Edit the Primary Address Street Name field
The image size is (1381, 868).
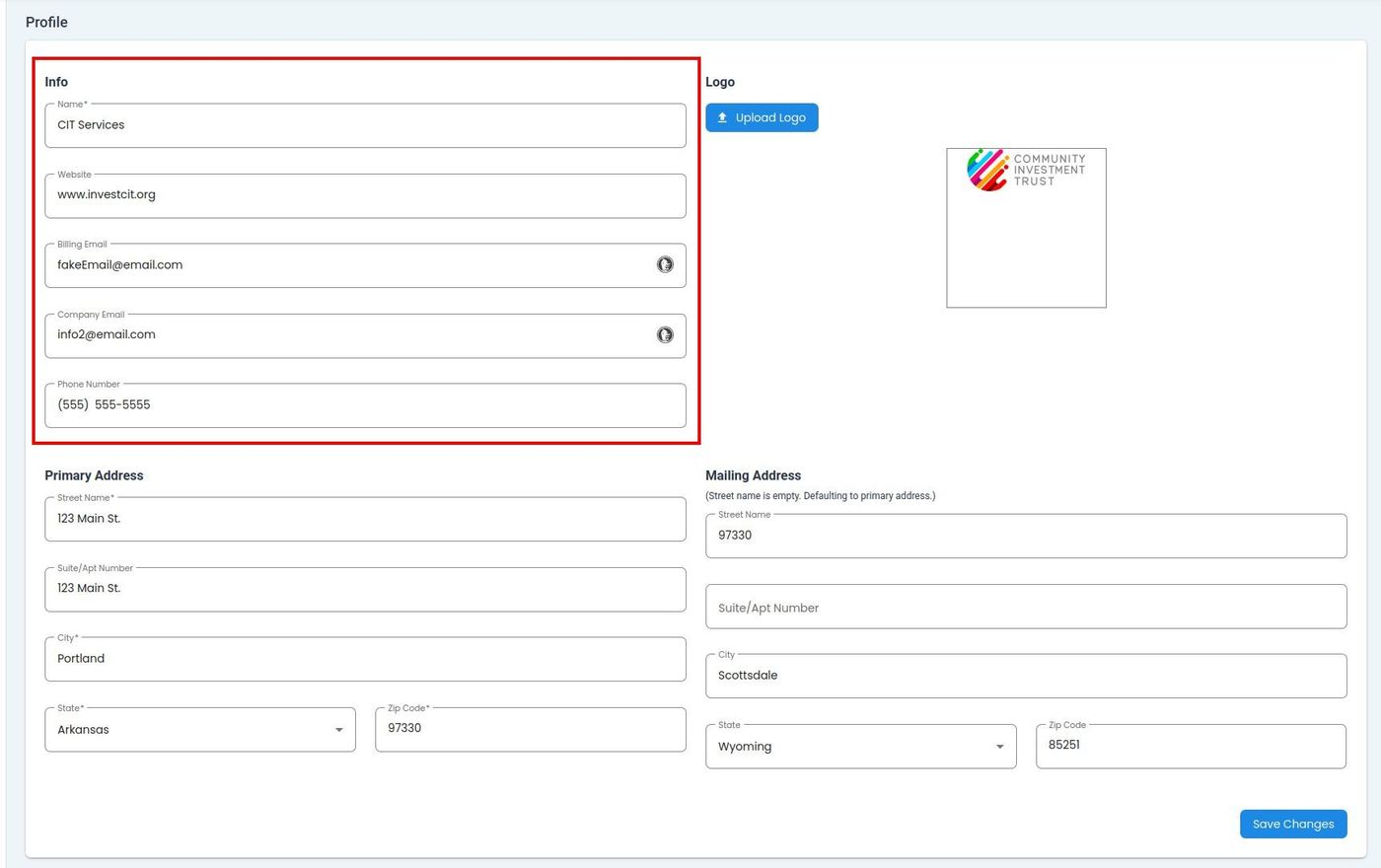(365, 519)
